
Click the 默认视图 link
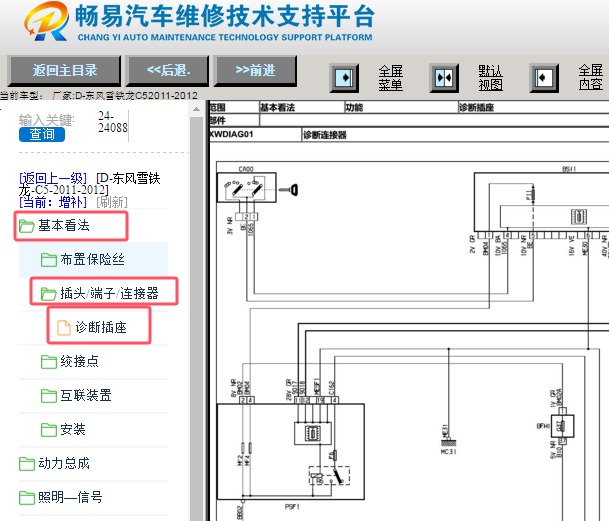490,78
